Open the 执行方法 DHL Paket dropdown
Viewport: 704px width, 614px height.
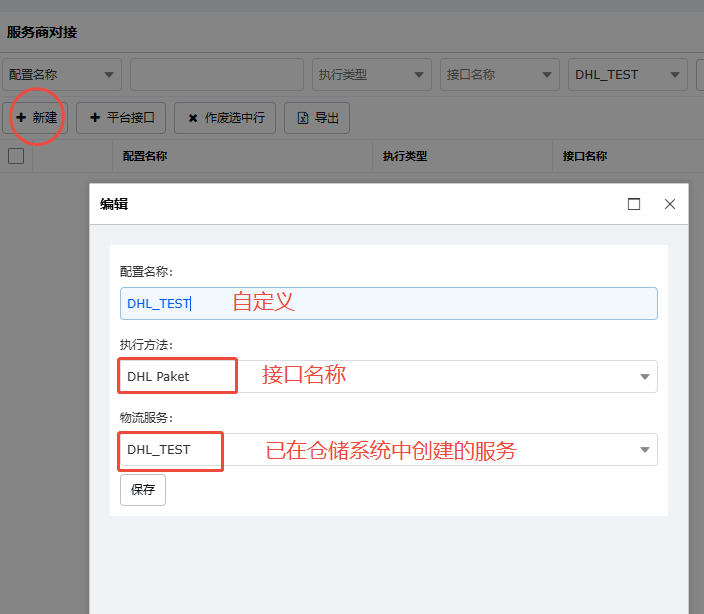(389, 377)
